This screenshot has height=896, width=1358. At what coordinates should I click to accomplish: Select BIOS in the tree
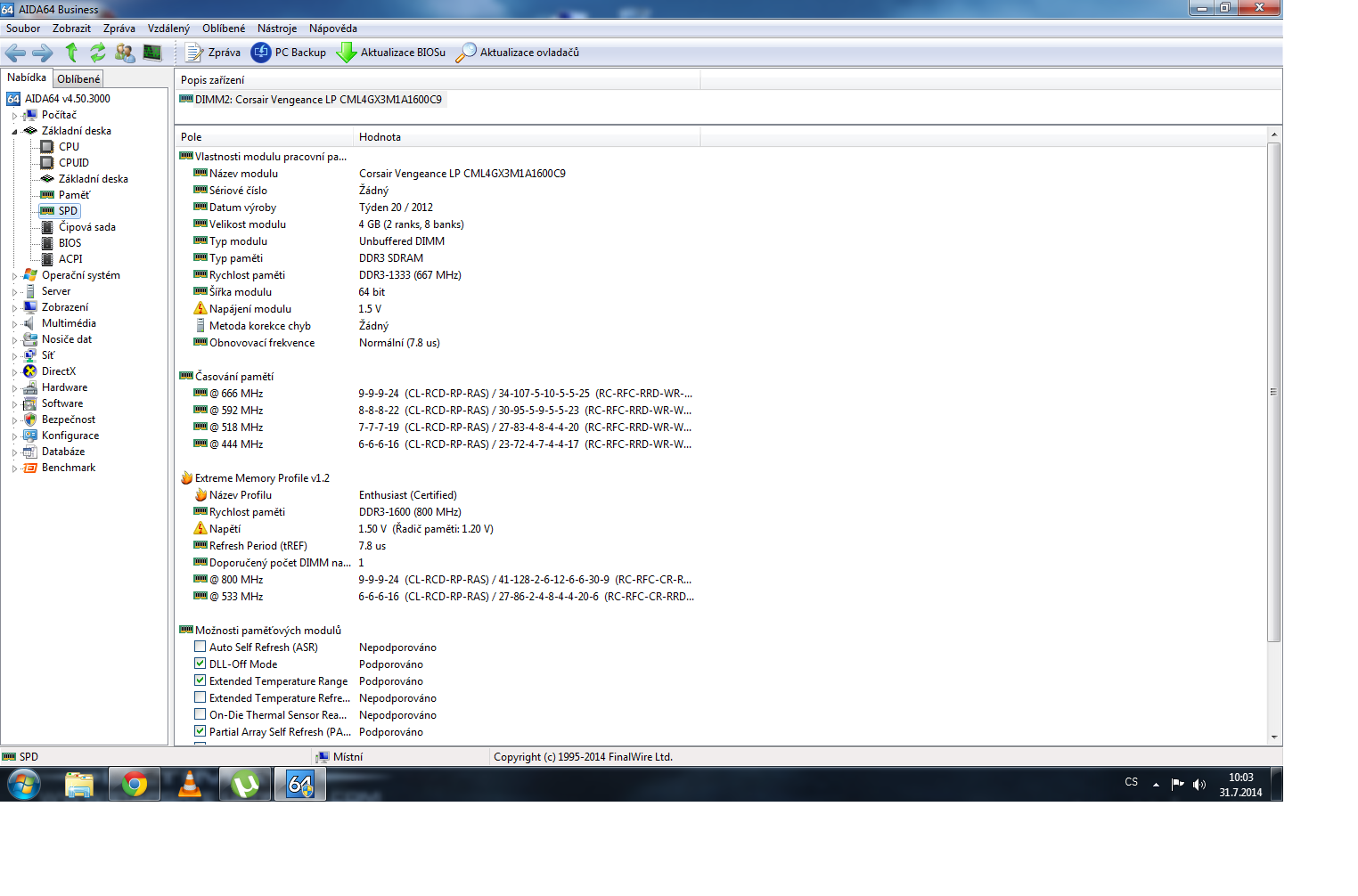tap(70, 243)
